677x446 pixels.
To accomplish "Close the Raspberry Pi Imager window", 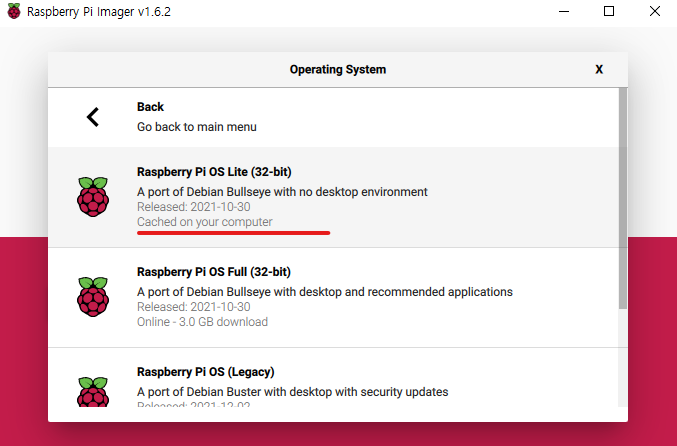I will [655, 11].
